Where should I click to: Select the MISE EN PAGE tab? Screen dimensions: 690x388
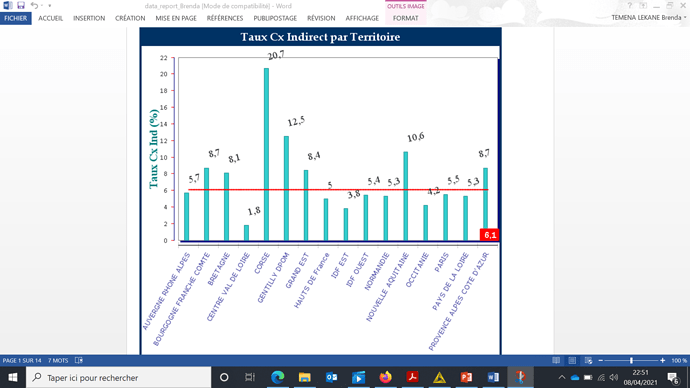(x=176, y=18)
